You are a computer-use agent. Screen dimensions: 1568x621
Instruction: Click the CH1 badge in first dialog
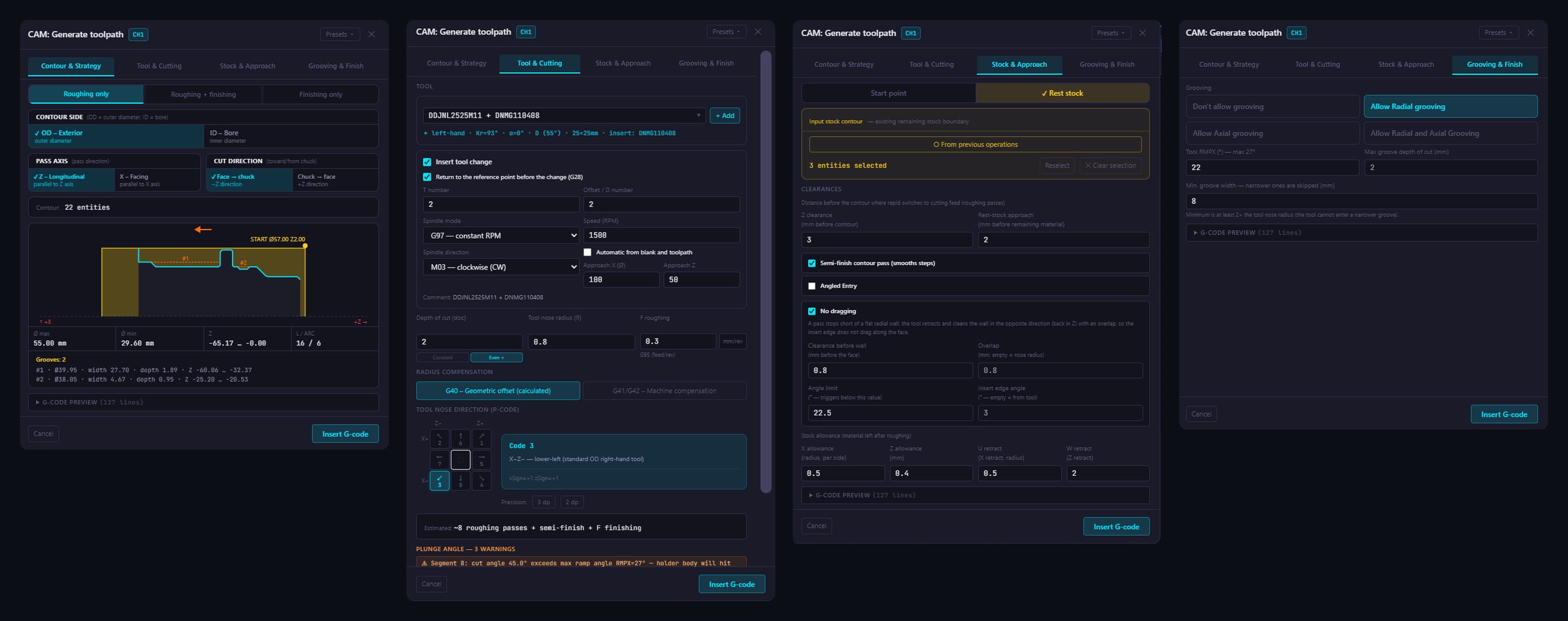(138, 34)
